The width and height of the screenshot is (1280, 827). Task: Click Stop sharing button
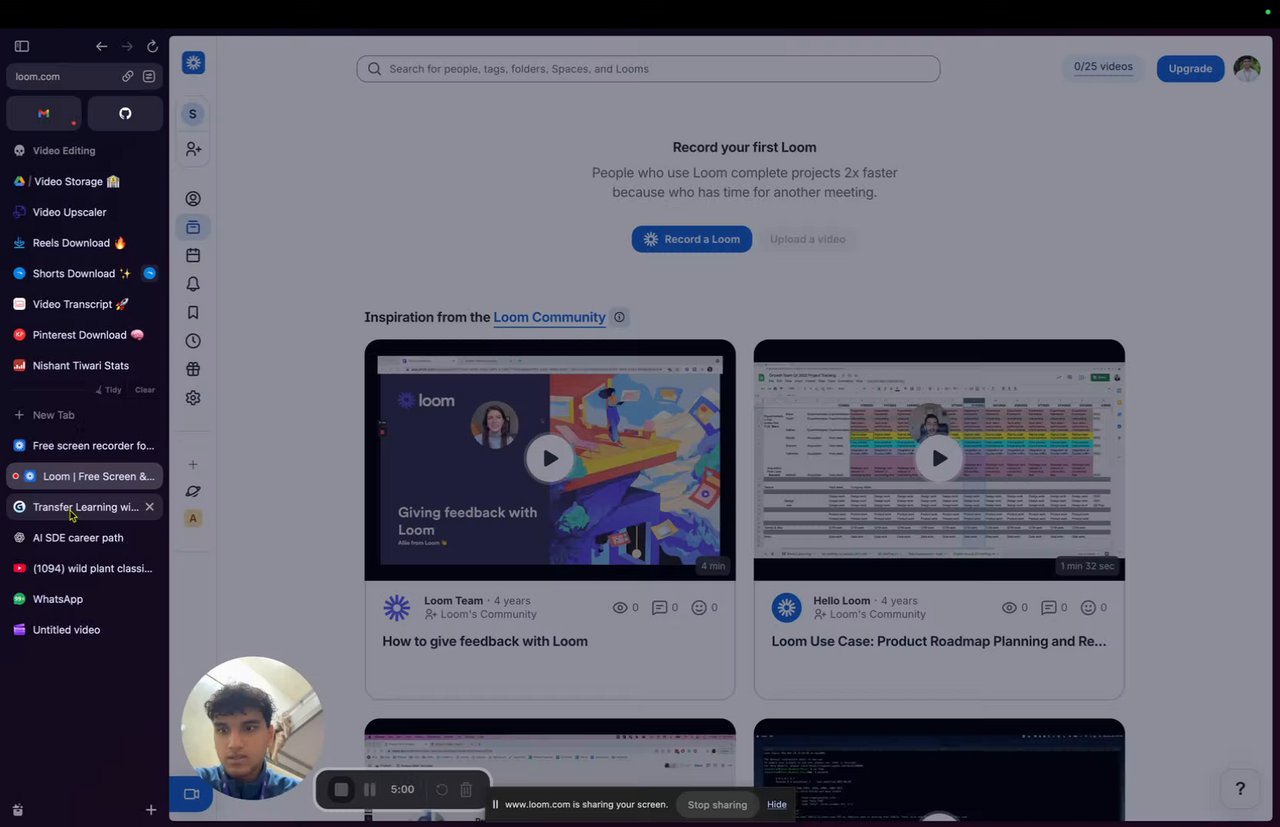point(717,805)
